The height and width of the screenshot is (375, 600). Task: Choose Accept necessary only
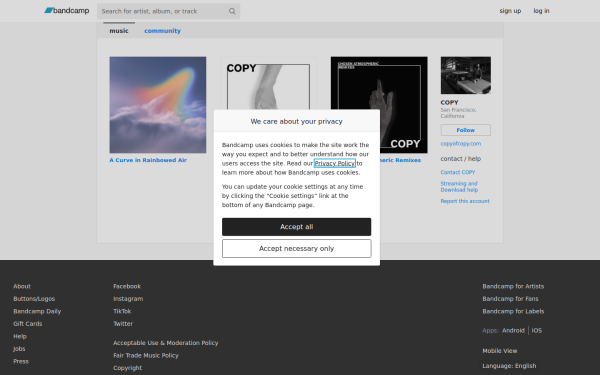tap(297, 249)
